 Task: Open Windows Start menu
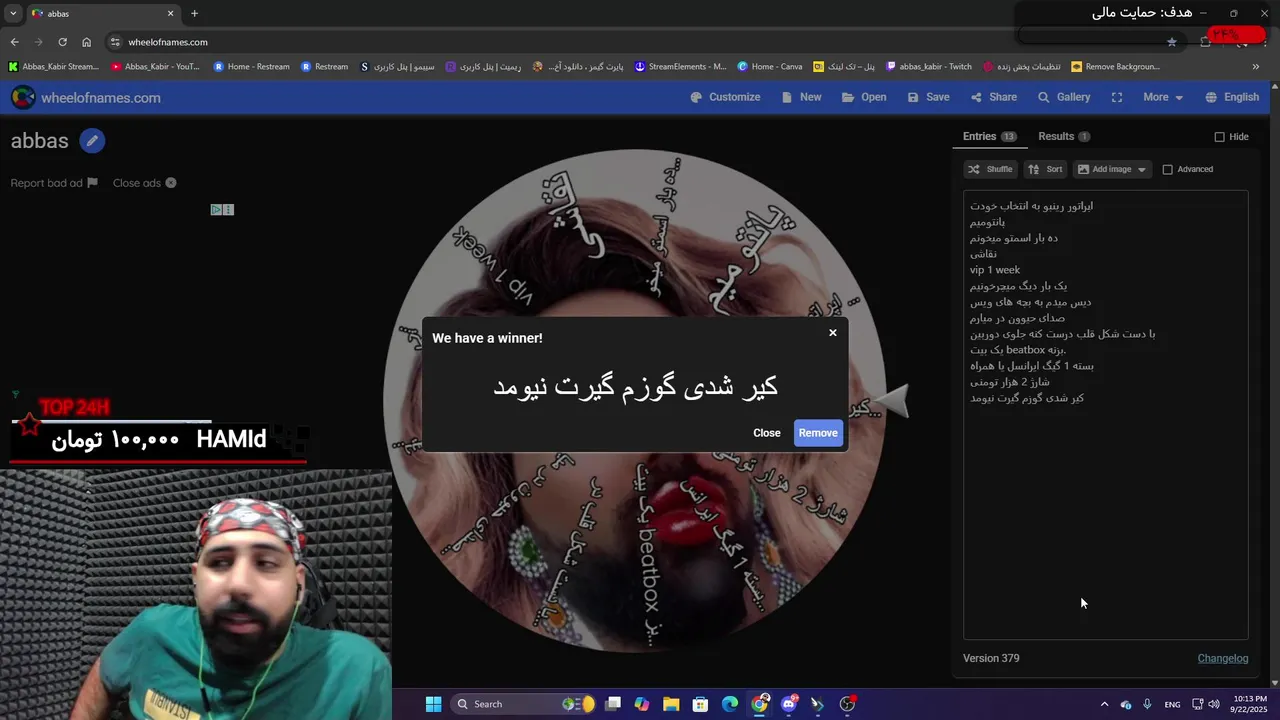point(433,704)
